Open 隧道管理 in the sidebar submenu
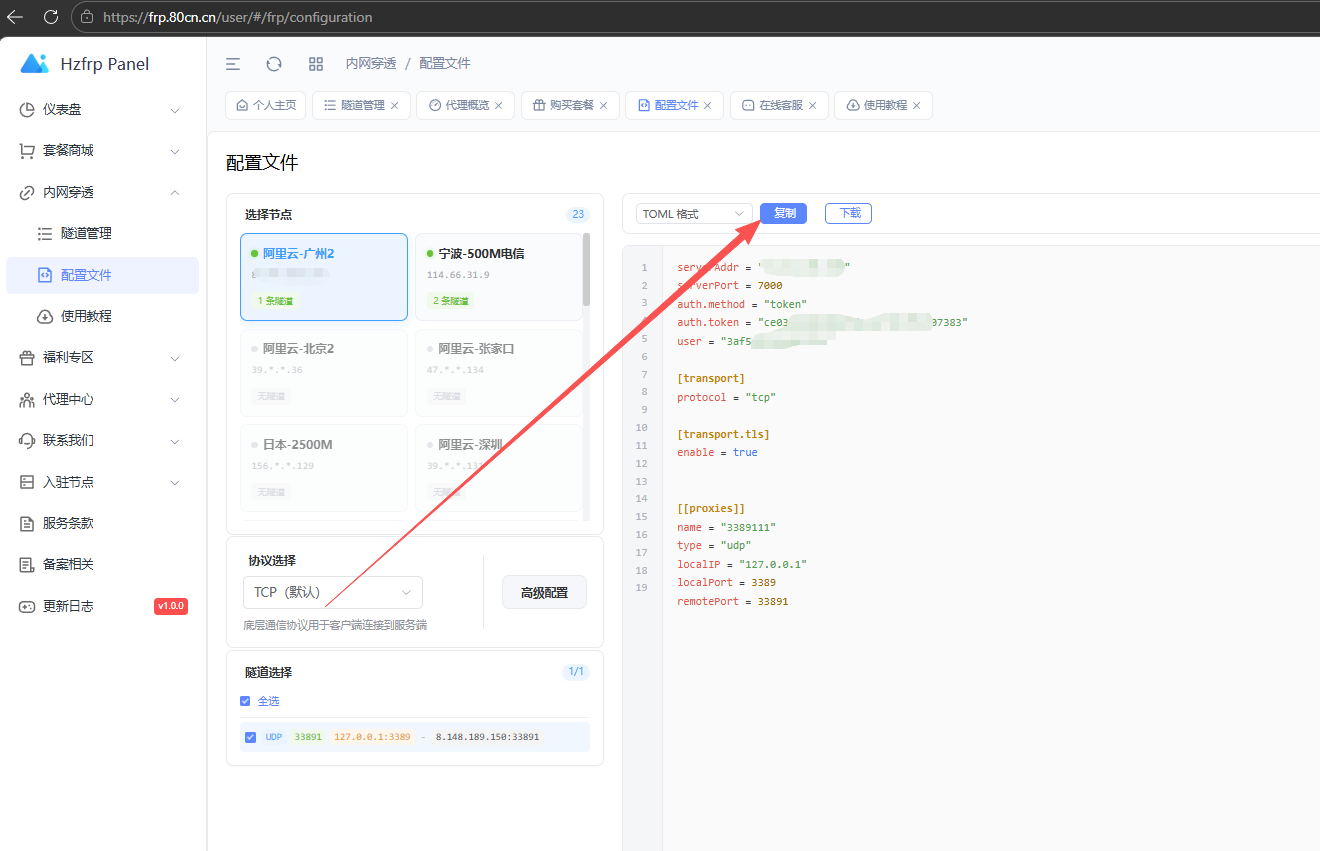 tap(102, 234)
